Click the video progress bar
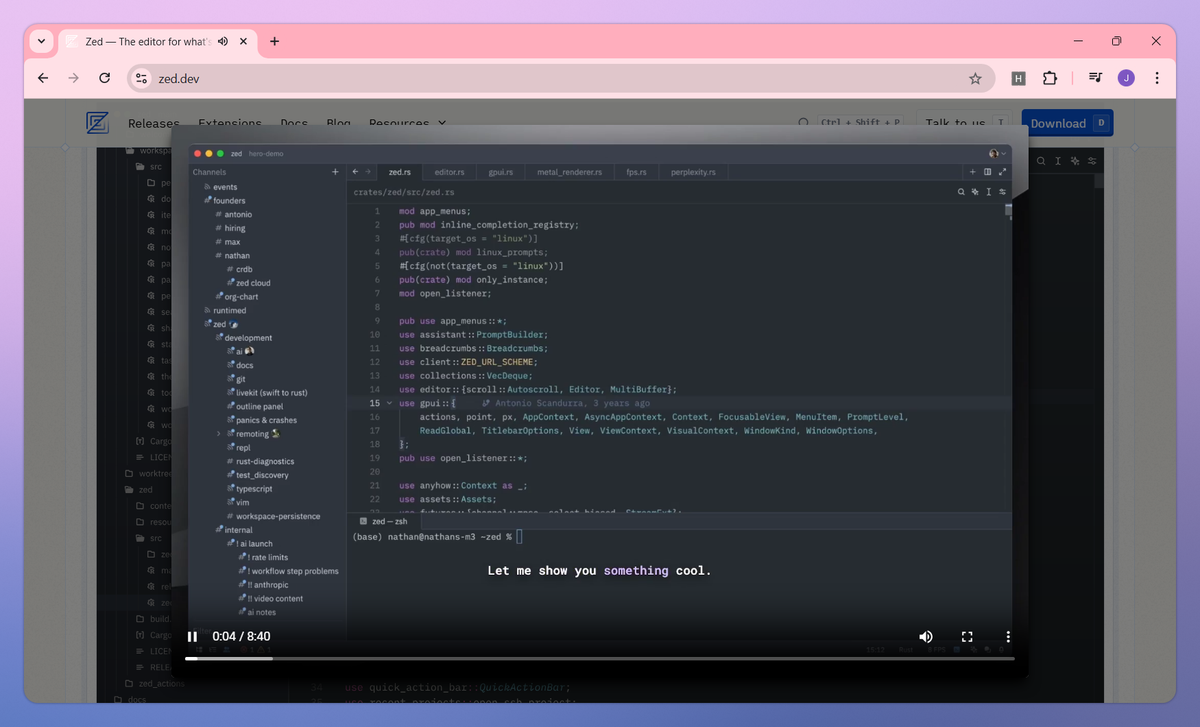1200x727 pixels. click(x=600, y=658)
